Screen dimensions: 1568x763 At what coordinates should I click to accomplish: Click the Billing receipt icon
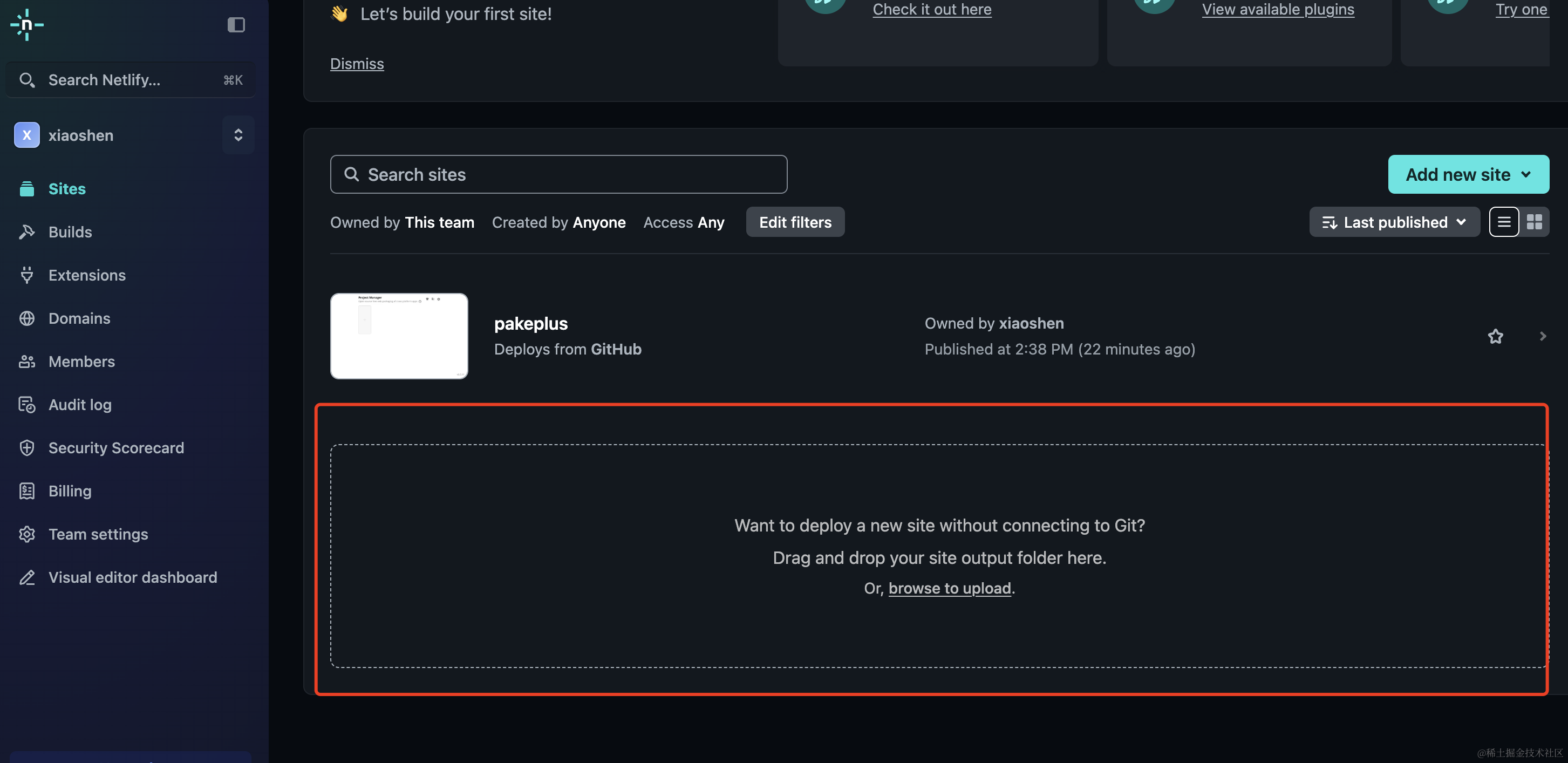(x=27, y=492)
